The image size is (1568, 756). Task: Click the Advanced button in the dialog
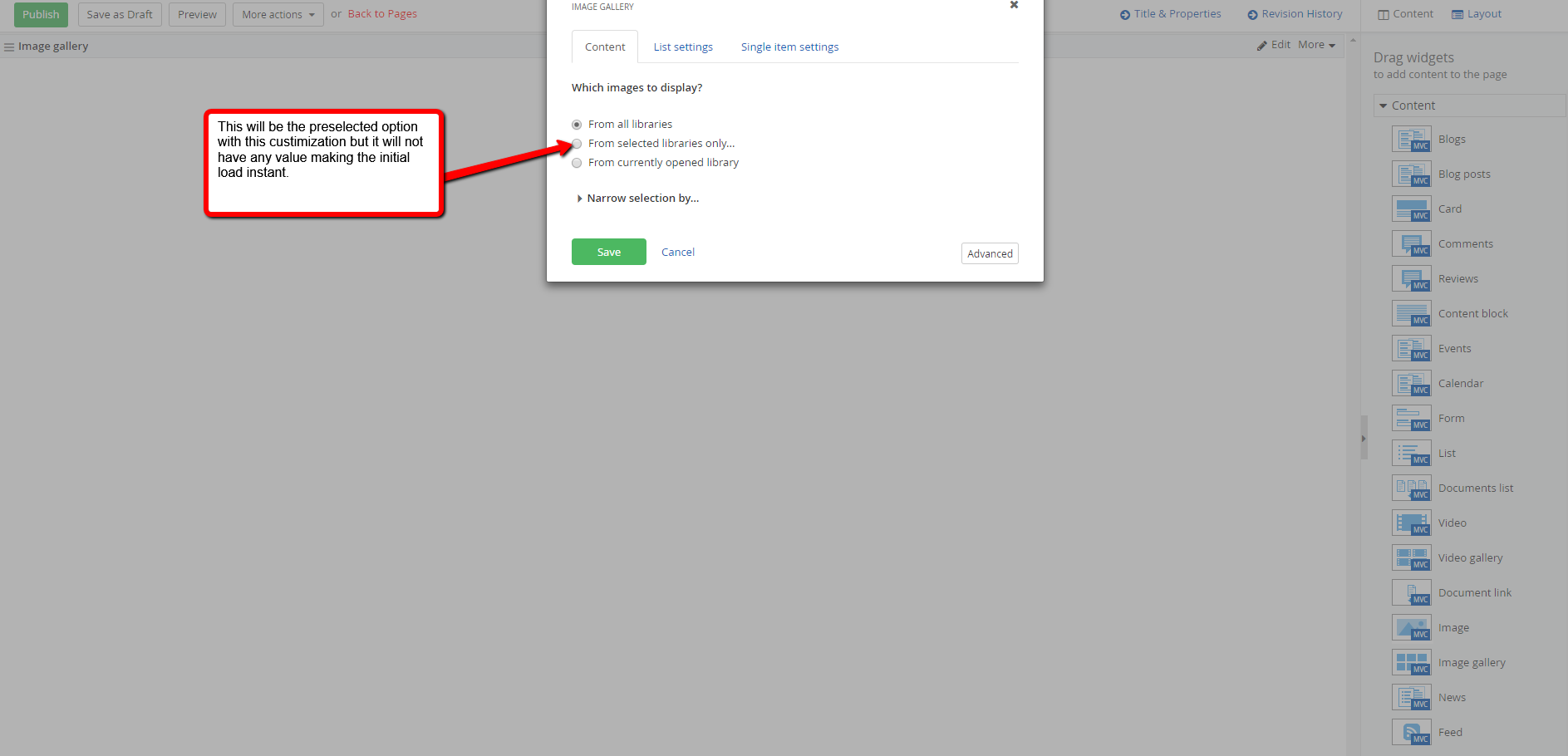989,253
